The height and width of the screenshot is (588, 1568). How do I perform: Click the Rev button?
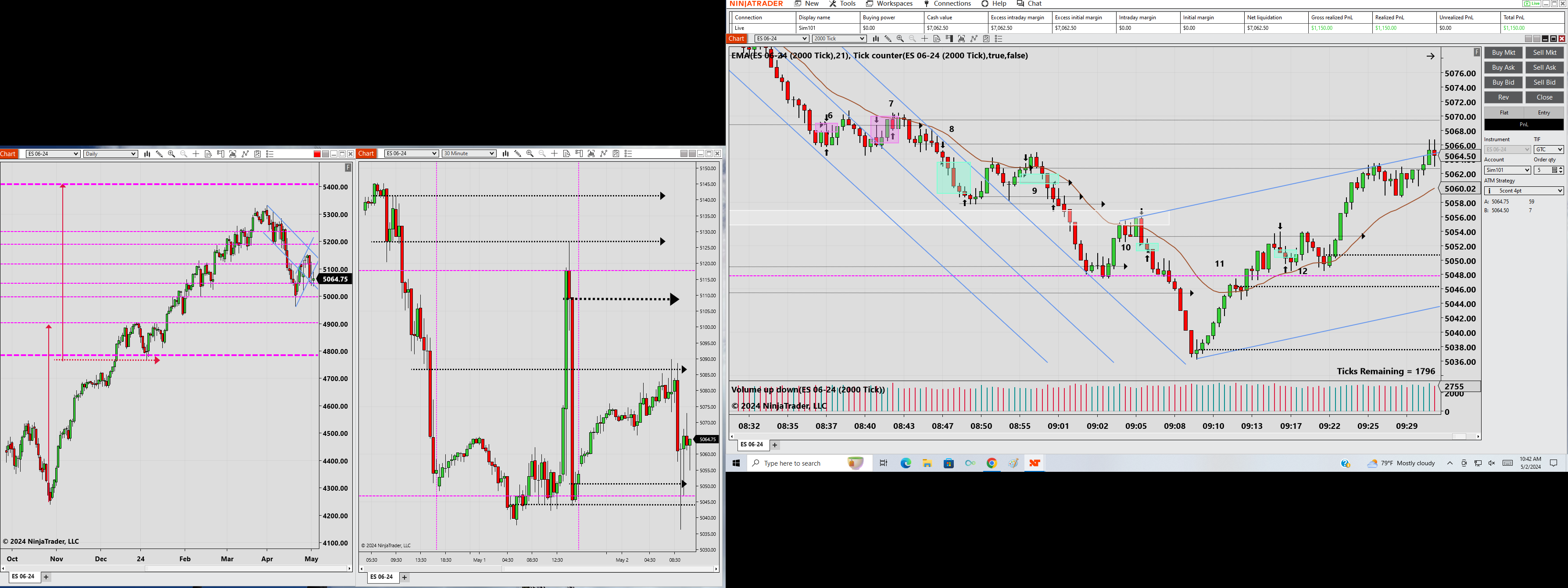(1504, 97)
